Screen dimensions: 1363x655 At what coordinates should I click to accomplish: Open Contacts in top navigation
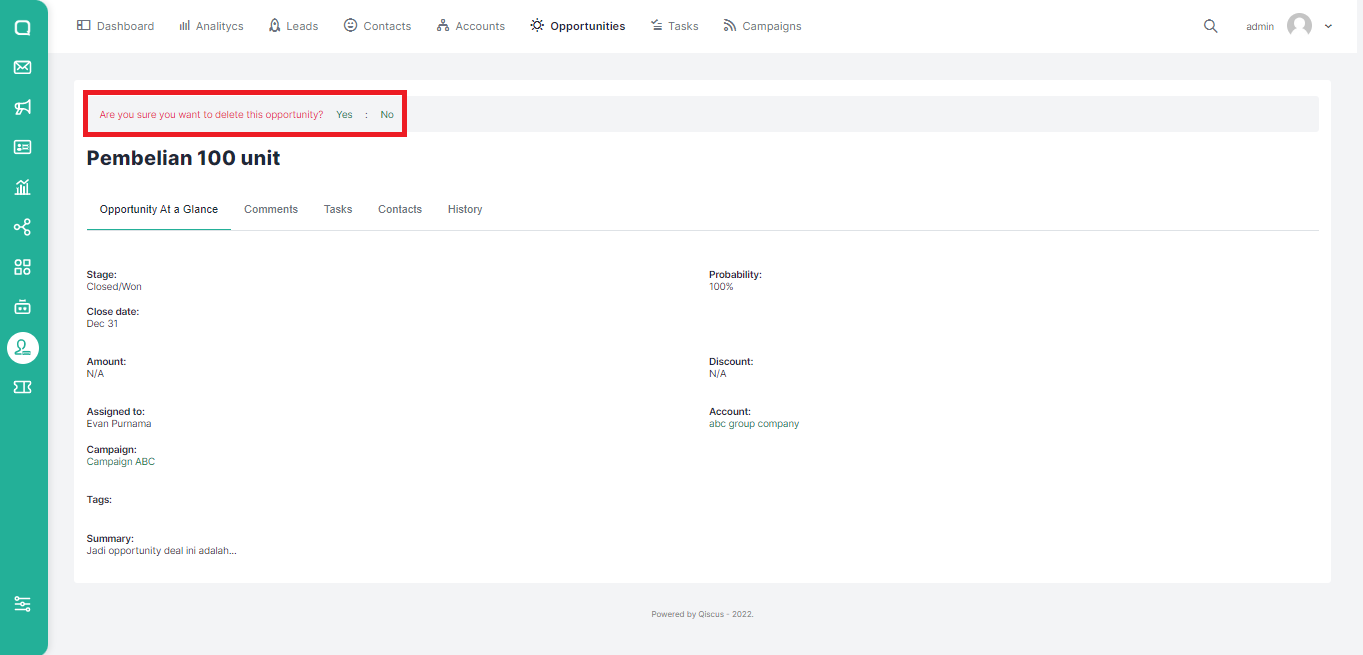[377, 26]
